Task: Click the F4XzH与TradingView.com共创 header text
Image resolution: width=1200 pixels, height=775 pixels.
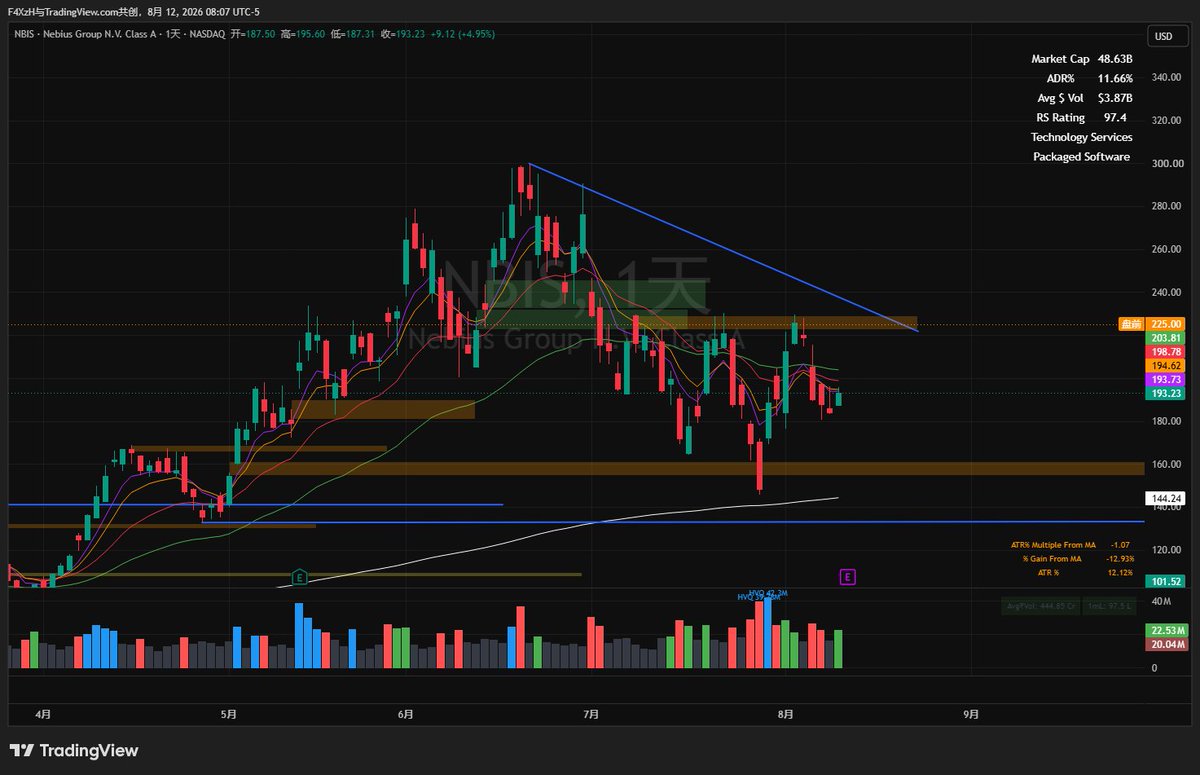Action: [x=71, y=12]
